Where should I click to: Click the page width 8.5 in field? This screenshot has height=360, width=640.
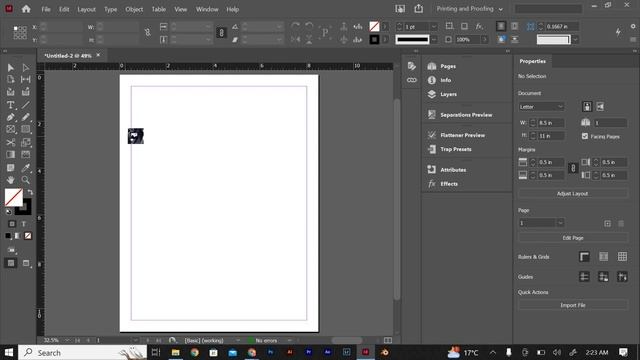click(x=551, y=122)
